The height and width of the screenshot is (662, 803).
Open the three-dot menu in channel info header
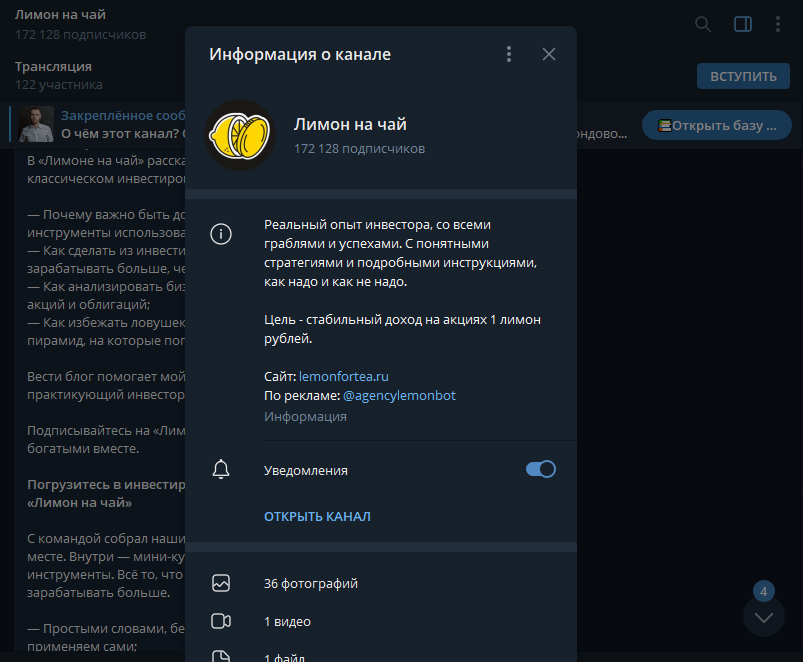509,54
